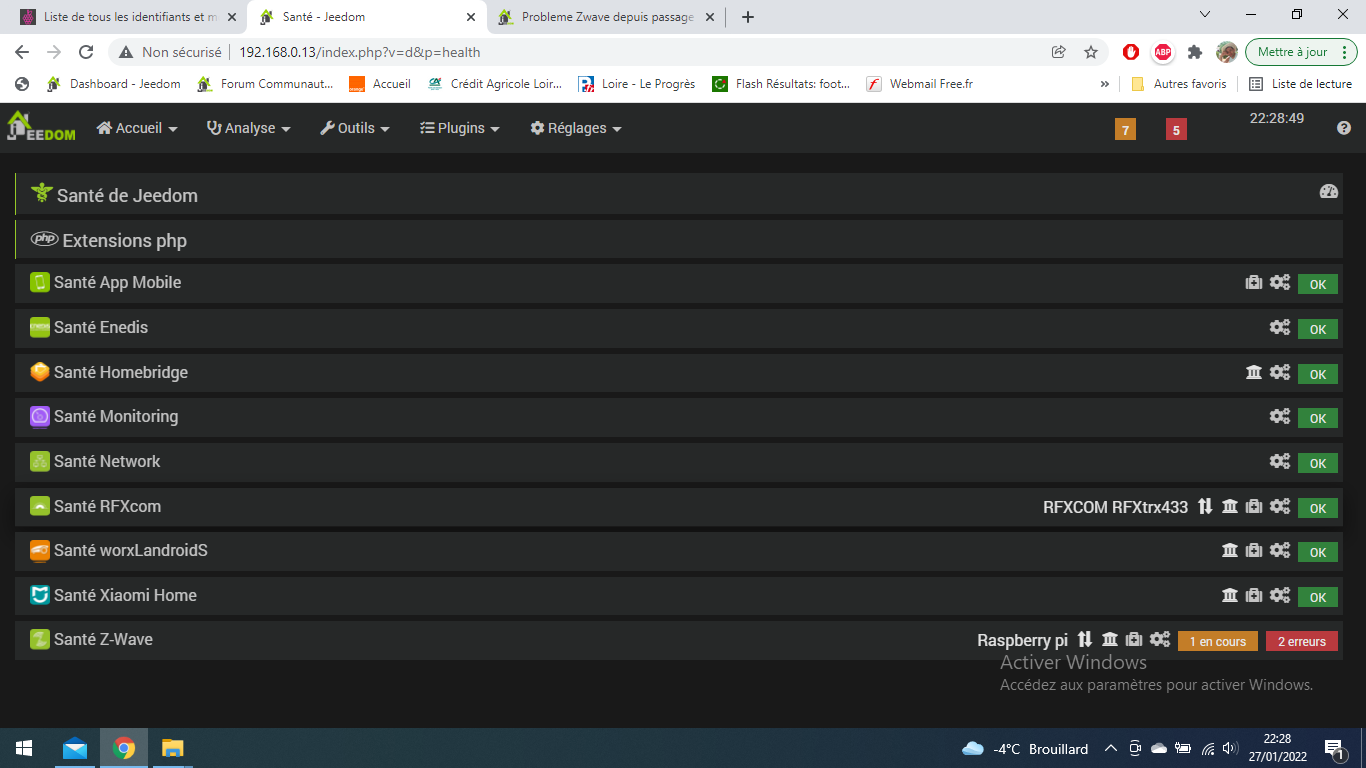Expand the Santé Z-Wave panel title
The image size is (1366, 768).
103,639
